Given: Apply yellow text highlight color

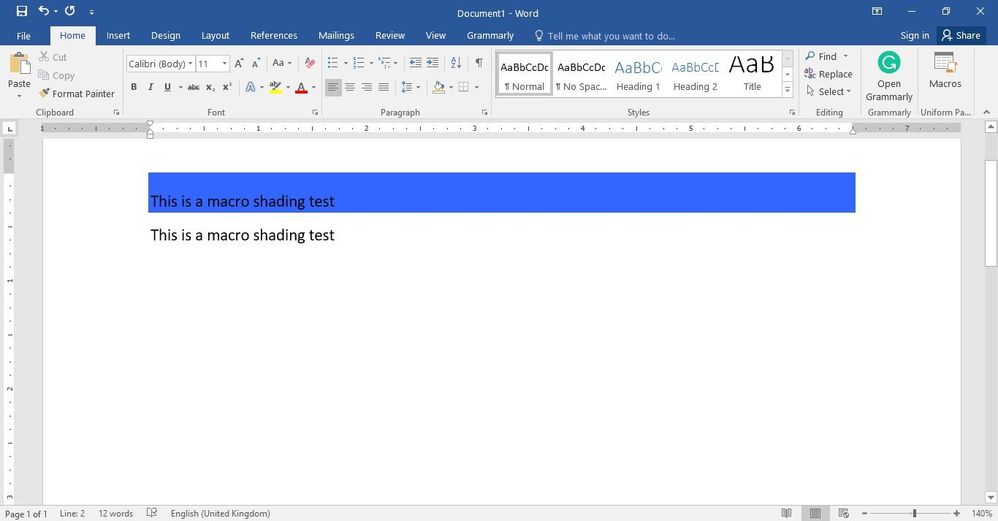Looking at the screenshot, I should click(275, 87).
